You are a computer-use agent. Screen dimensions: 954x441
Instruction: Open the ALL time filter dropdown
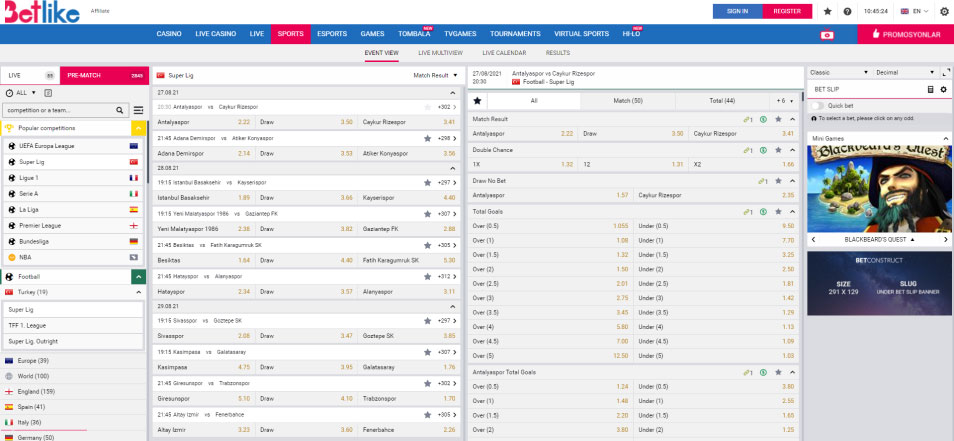tap(21, 93)
